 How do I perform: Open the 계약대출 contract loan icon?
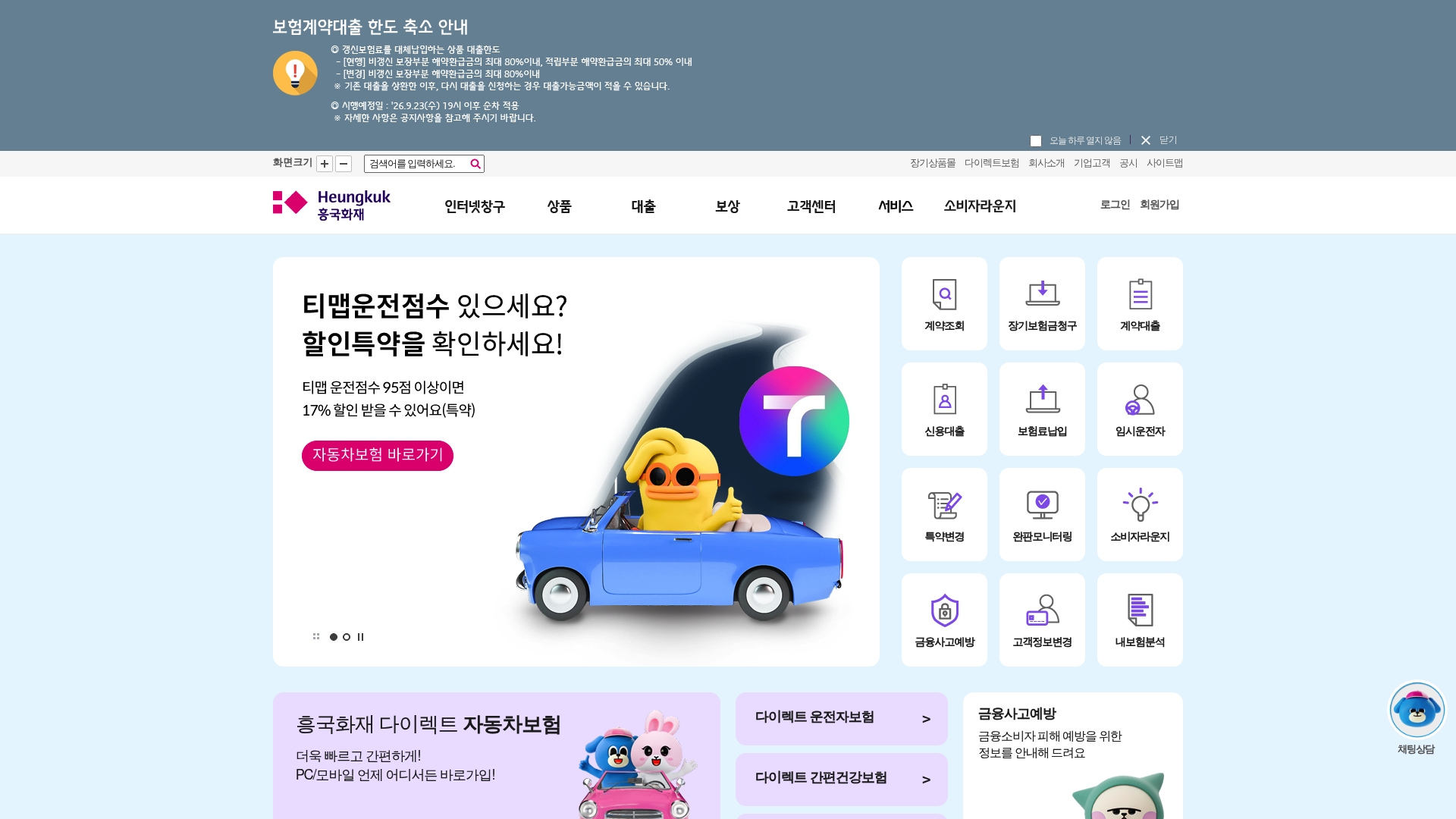[1140, 303]
